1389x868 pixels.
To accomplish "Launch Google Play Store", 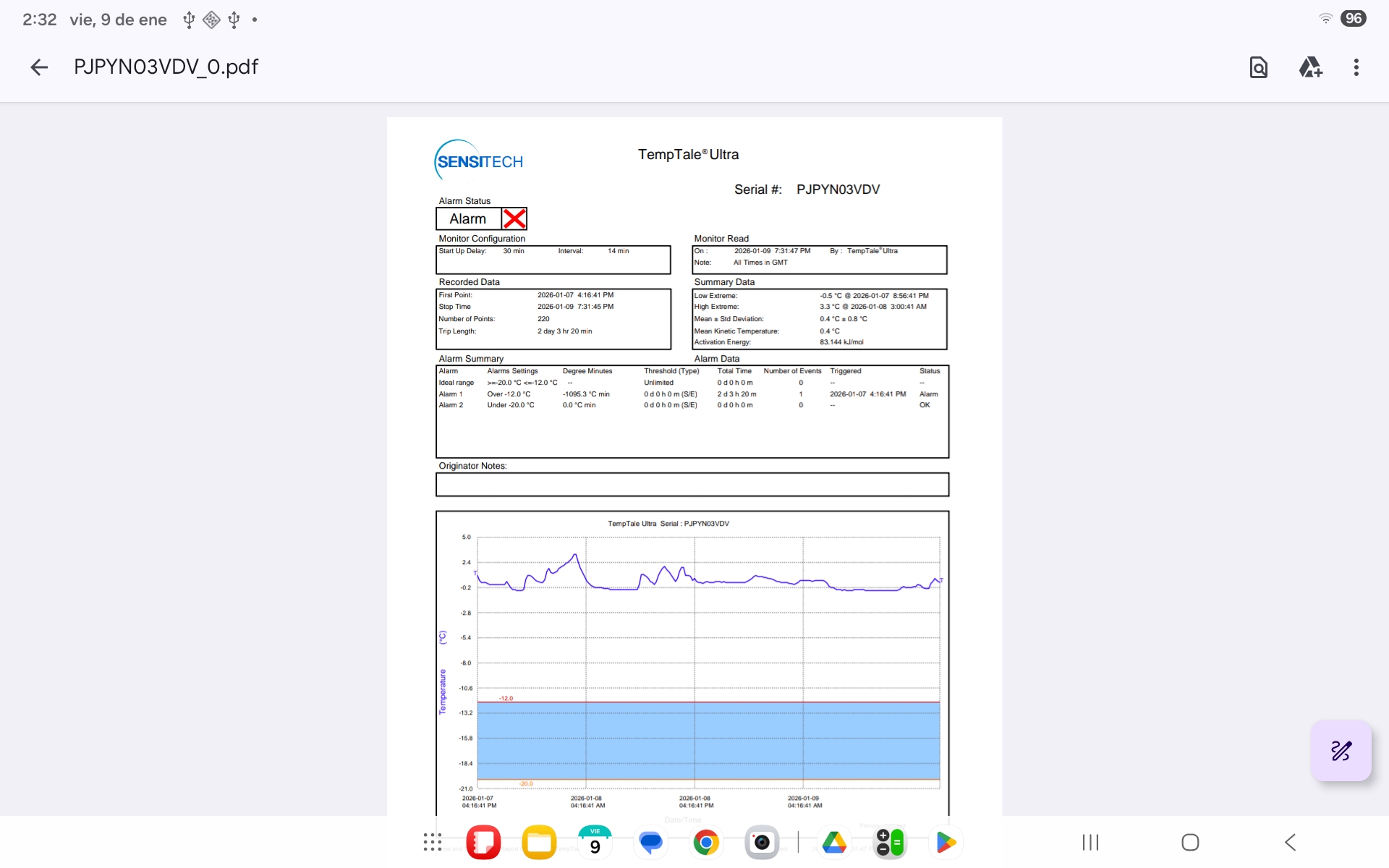I will pos(946,843).
